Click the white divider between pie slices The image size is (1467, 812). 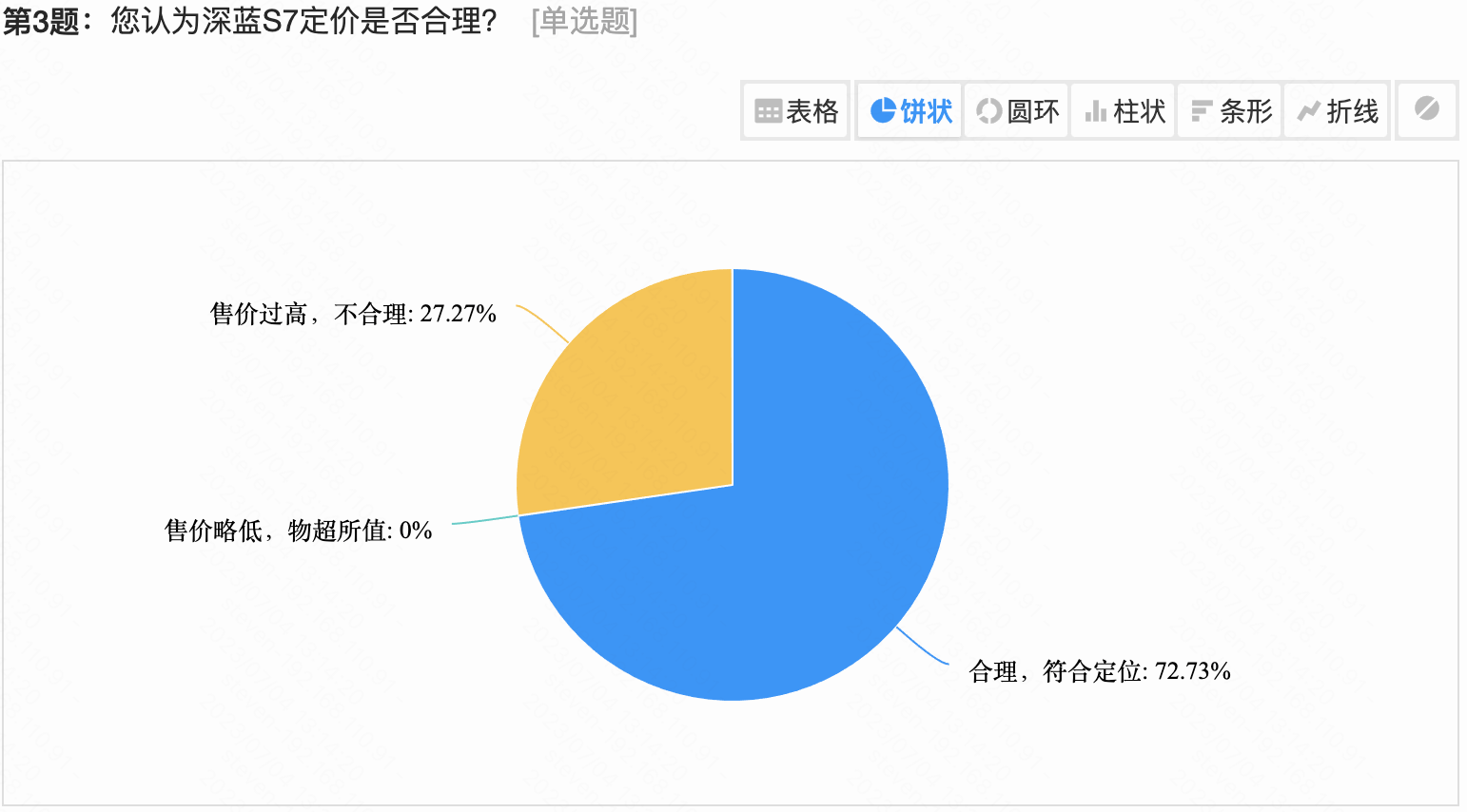733,380
